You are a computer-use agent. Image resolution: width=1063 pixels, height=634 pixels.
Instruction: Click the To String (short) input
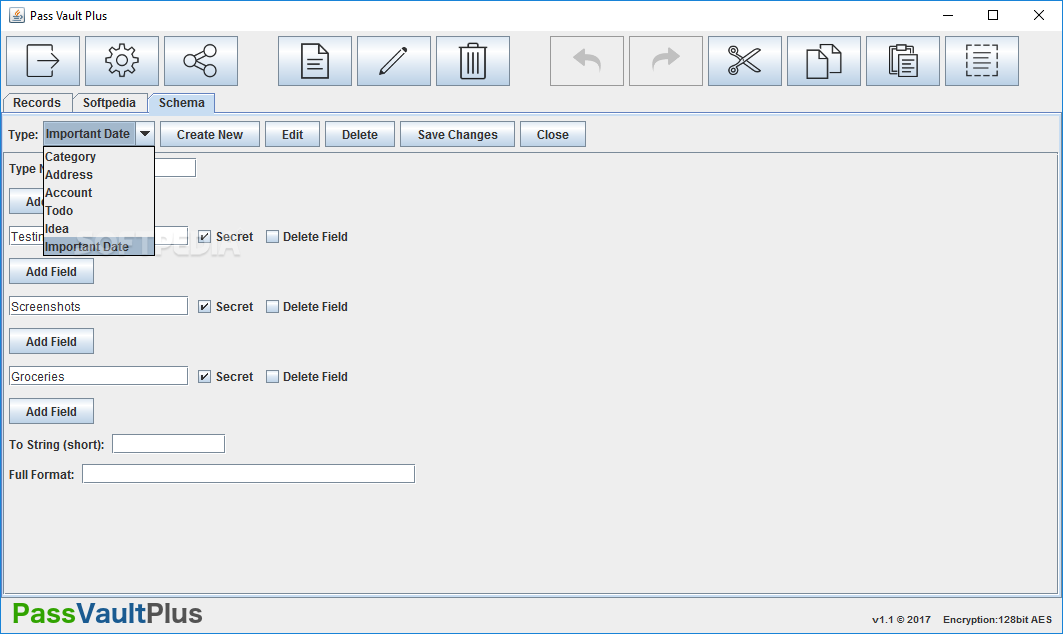point(168,444)
